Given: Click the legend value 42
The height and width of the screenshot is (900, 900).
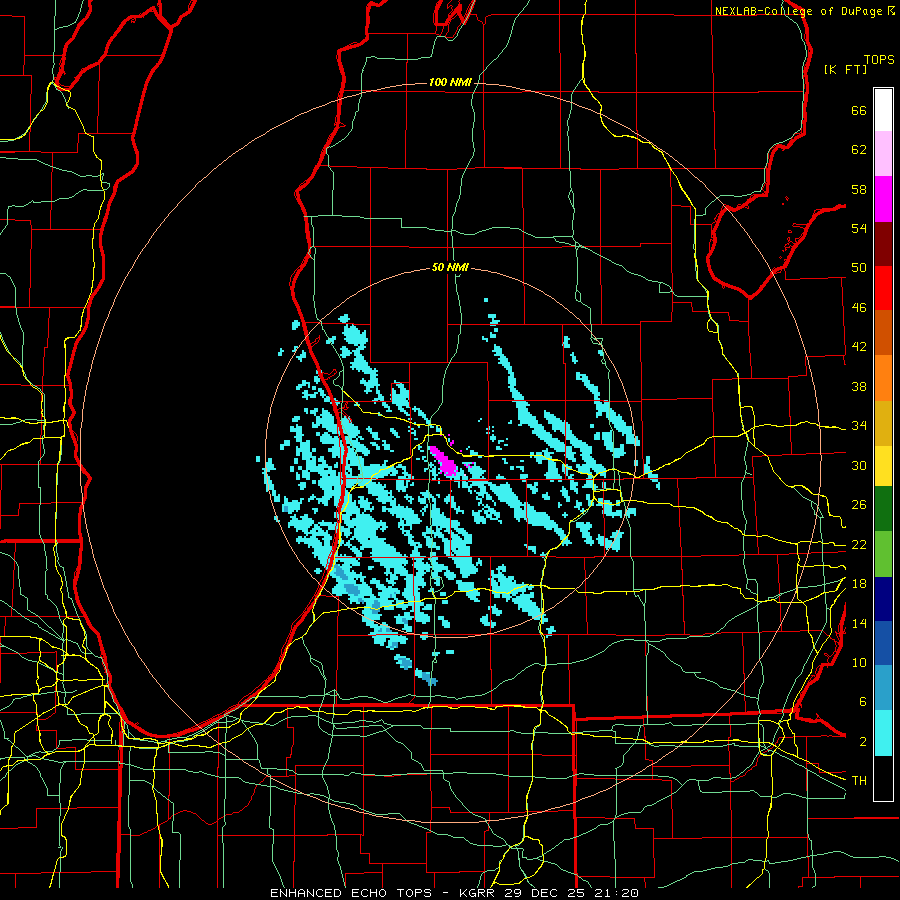Looking at the screenshot, I should 859,347.
